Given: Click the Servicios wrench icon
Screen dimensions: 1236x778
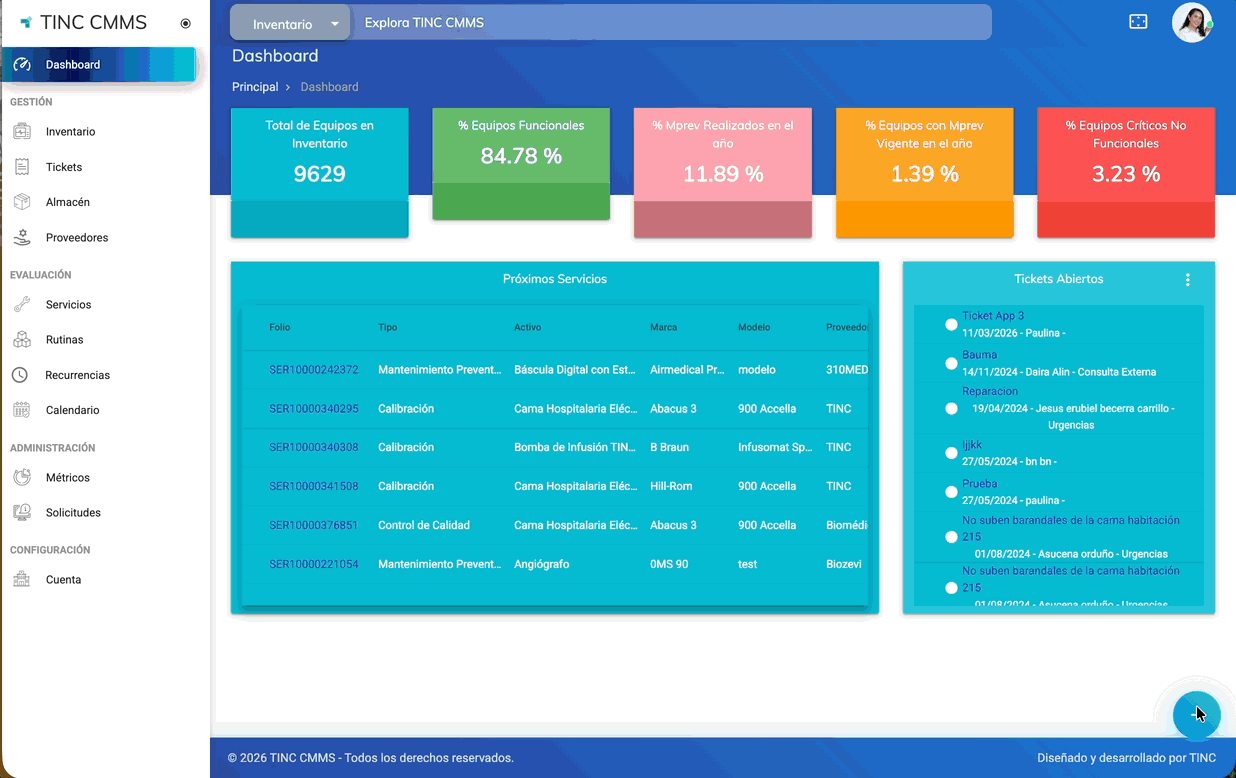Looking at the screenshot, I should [22, 304].
